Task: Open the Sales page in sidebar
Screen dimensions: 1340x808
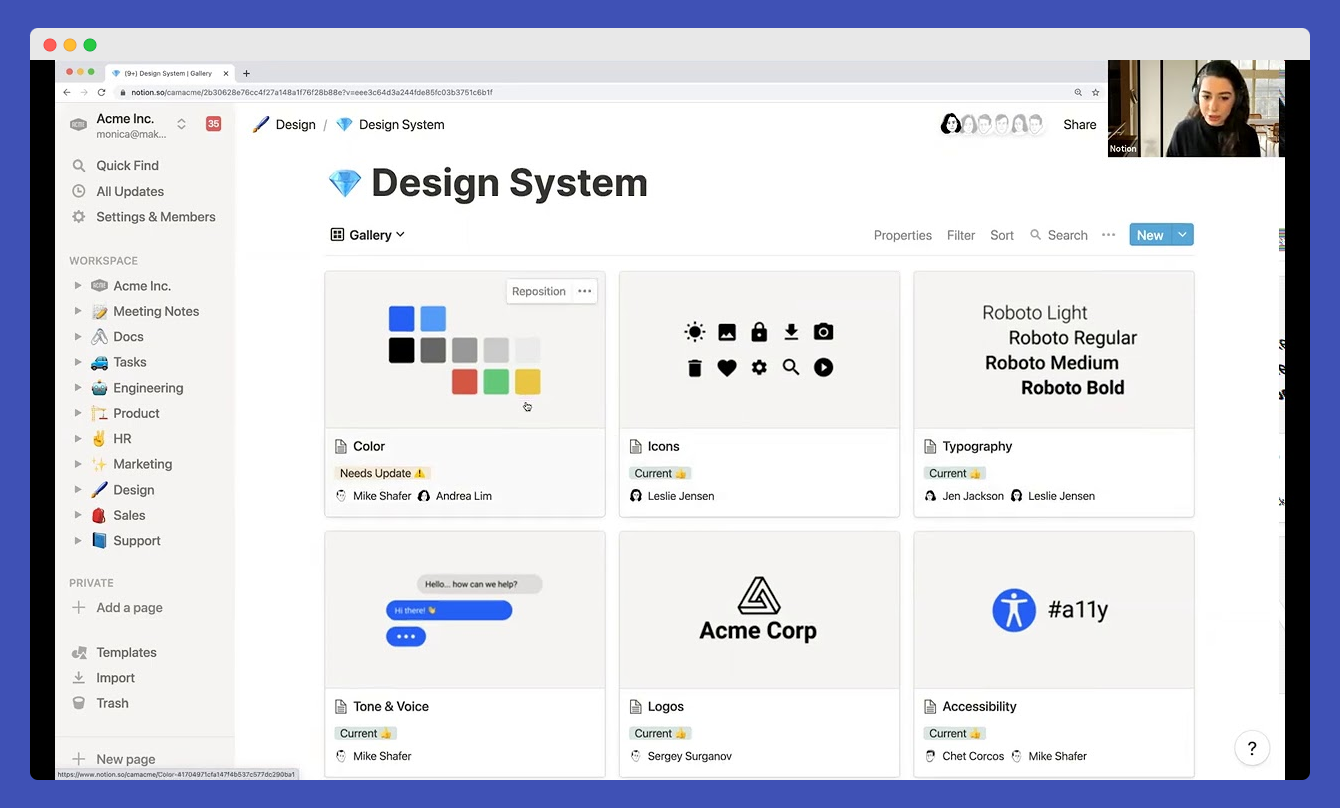Action: coord(129,515)
